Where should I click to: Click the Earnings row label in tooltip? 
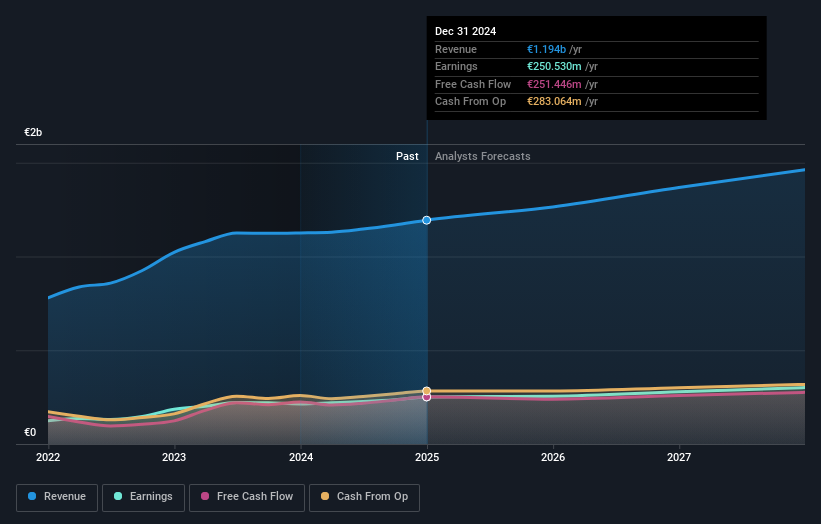pyautogui.click(x=456, y=66)
